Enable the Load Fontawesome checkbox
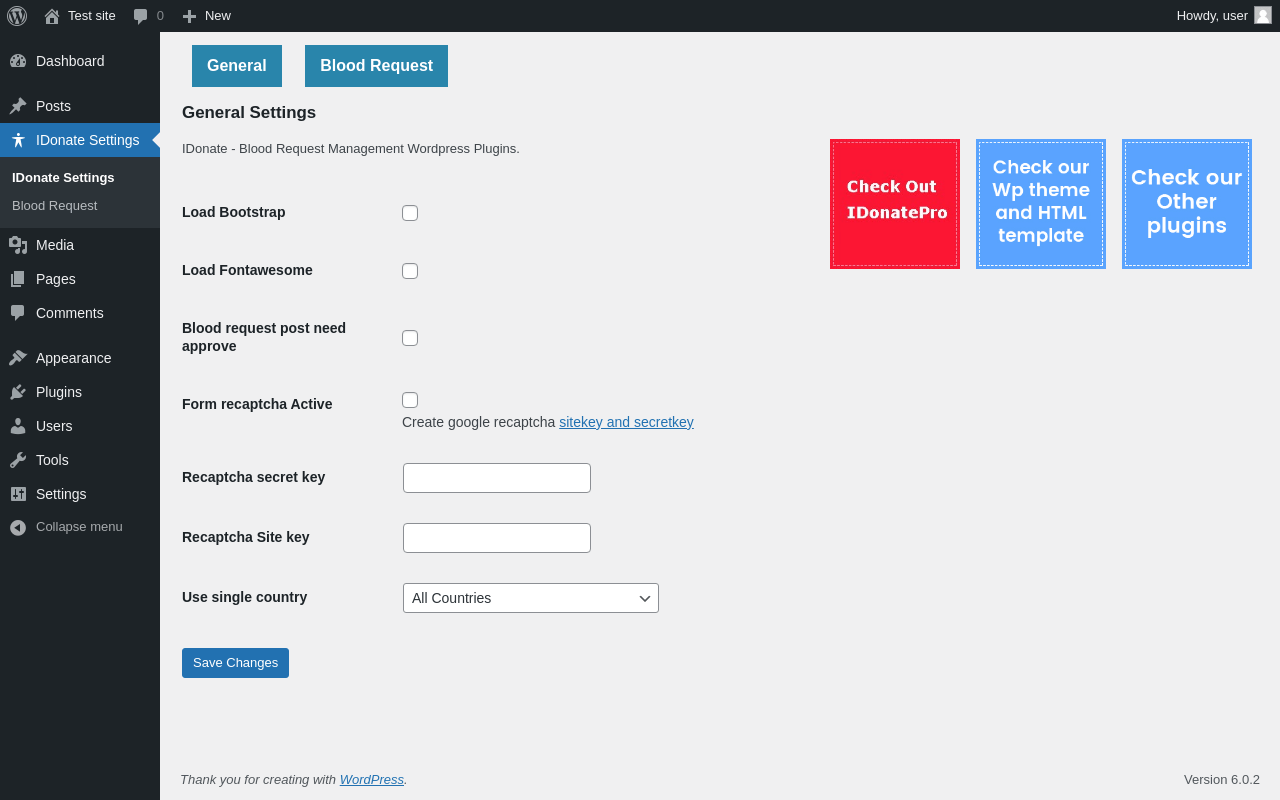The width and height of the screenshot is (1280, 800). click(x=410, y=271)
